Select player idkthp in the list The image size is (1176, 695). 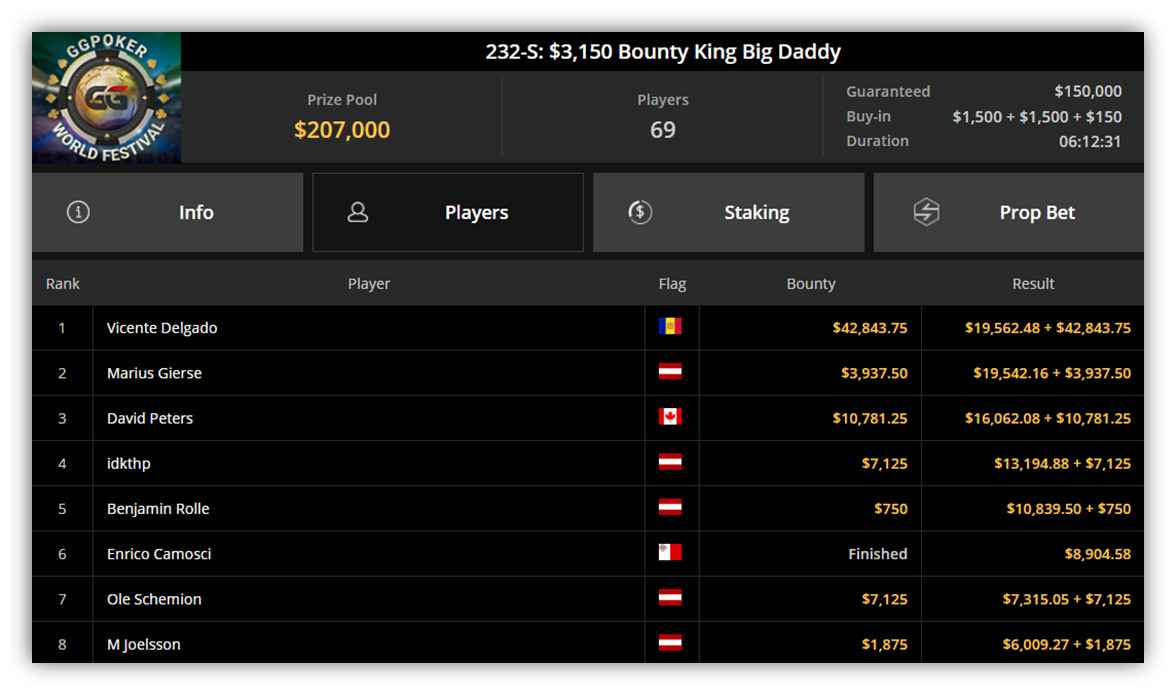[128, 463]
